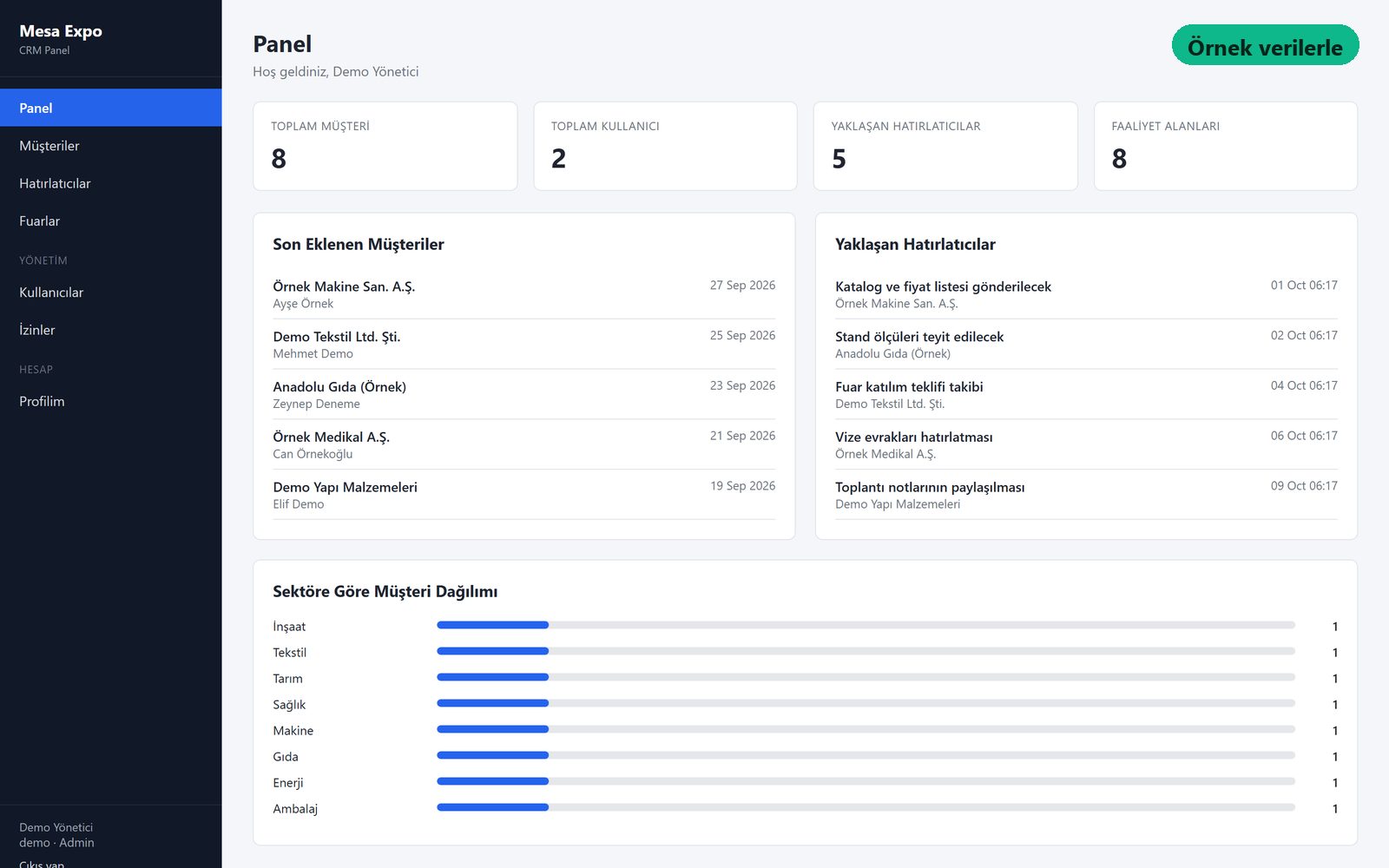
Task: Select customer Örnek Medikal A.Ş.
Action: pyautogui.click(x=331, y=437)
